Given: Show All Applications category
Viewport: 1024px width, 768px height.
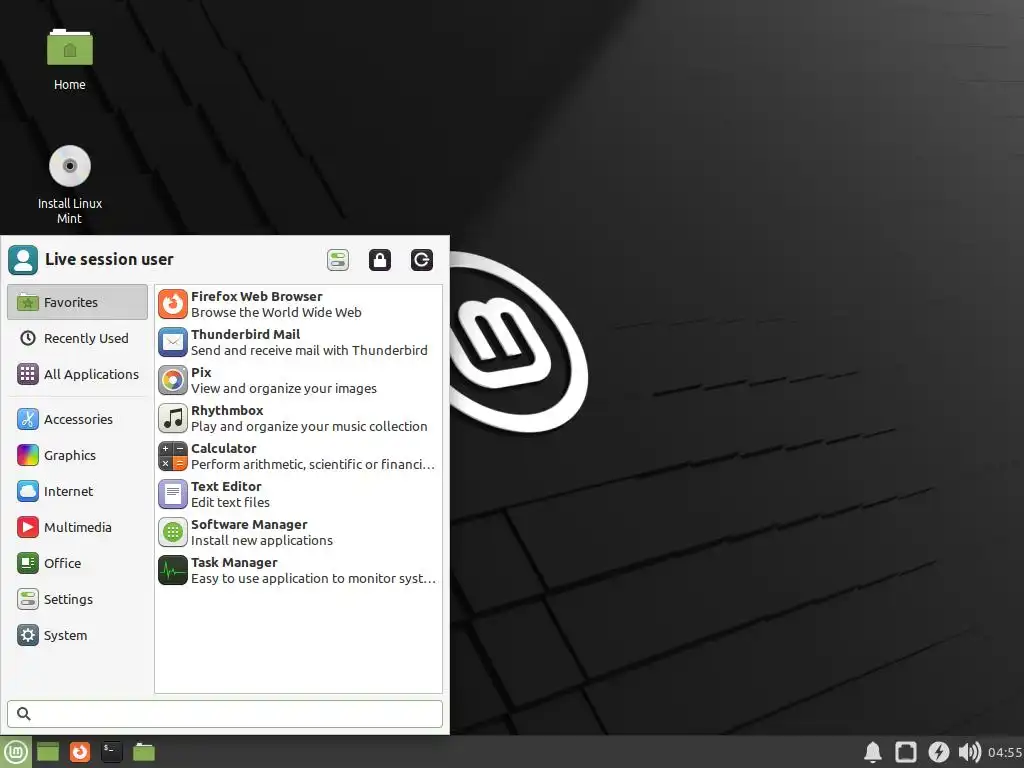Looking at the screenshot, I should [x=78, y=374].
